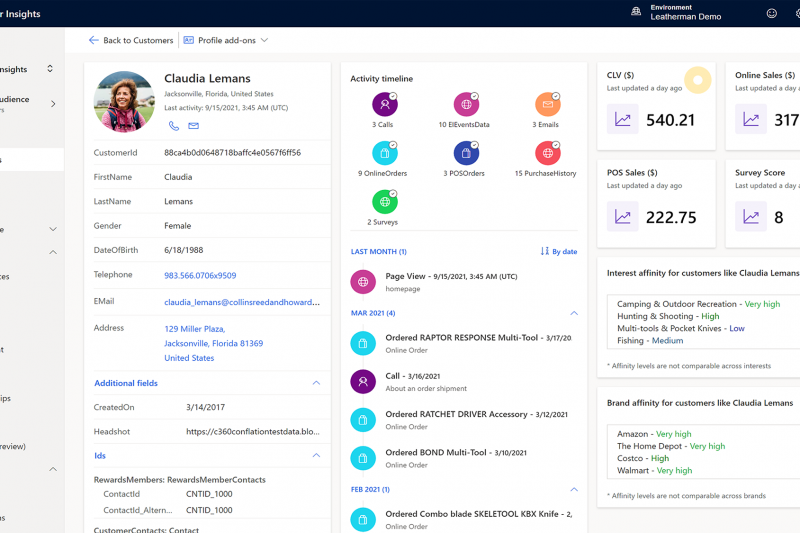
Task: Click Camping & Outdoor Recreation affinity row
Action: pos(698,304)
